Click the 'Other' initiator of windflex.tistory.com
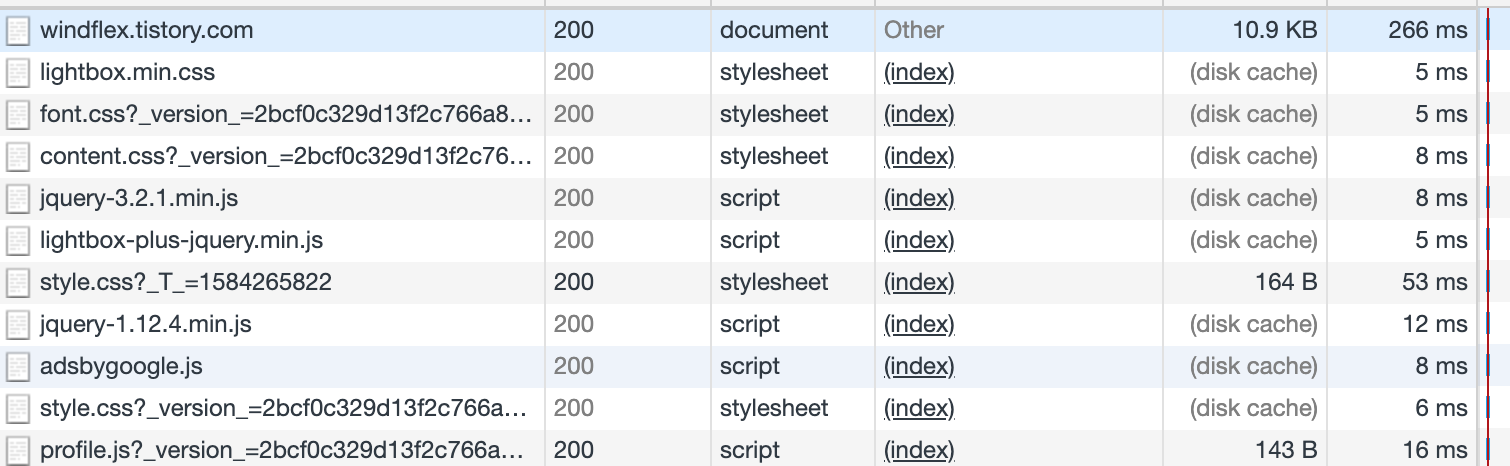The image size is (1510, 466). coord(914,31)
